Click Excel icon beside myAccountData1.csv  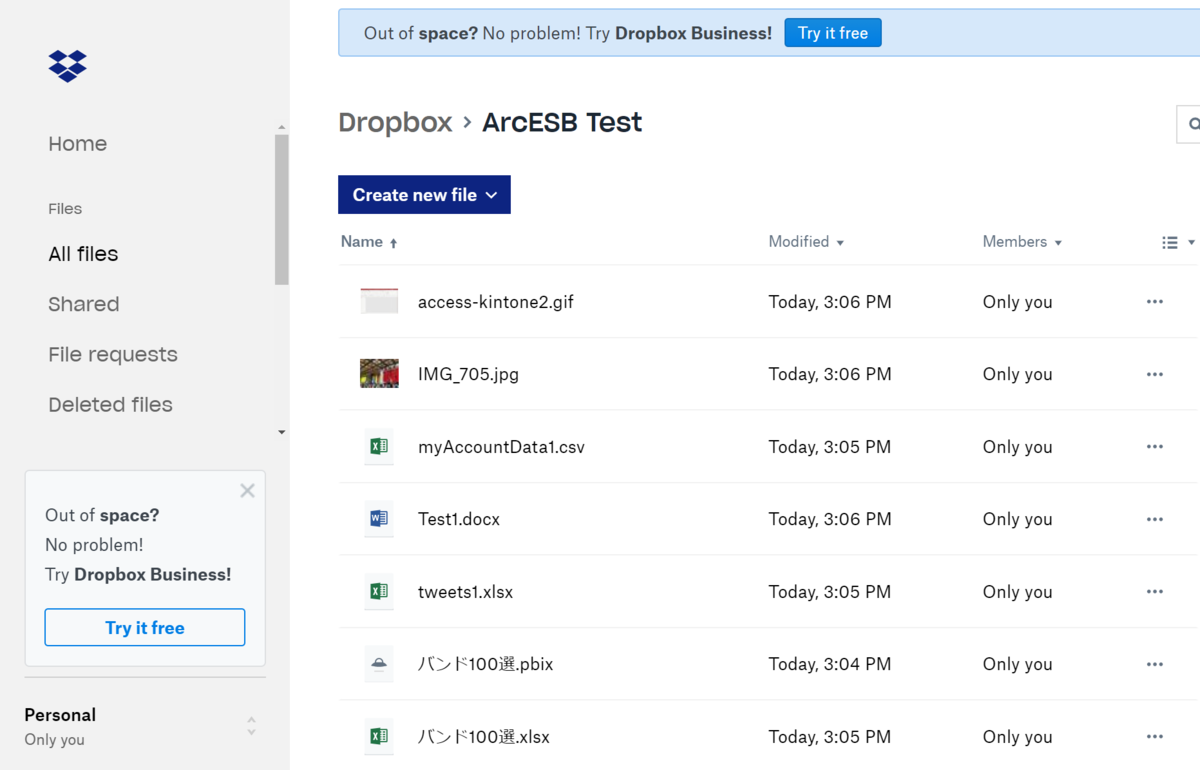[379, 446]
